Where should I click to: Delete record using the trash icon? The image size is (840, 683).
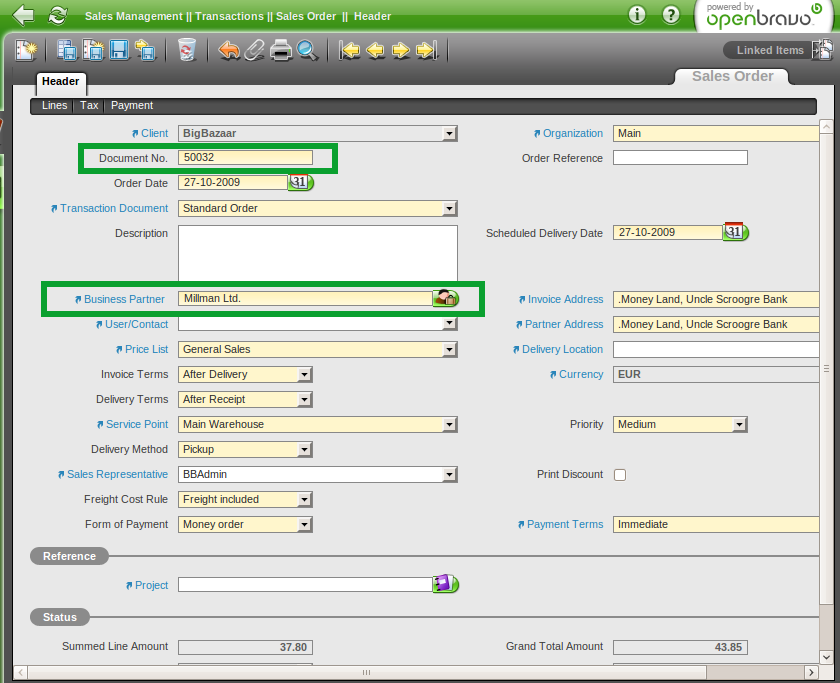tap(187, 50)
